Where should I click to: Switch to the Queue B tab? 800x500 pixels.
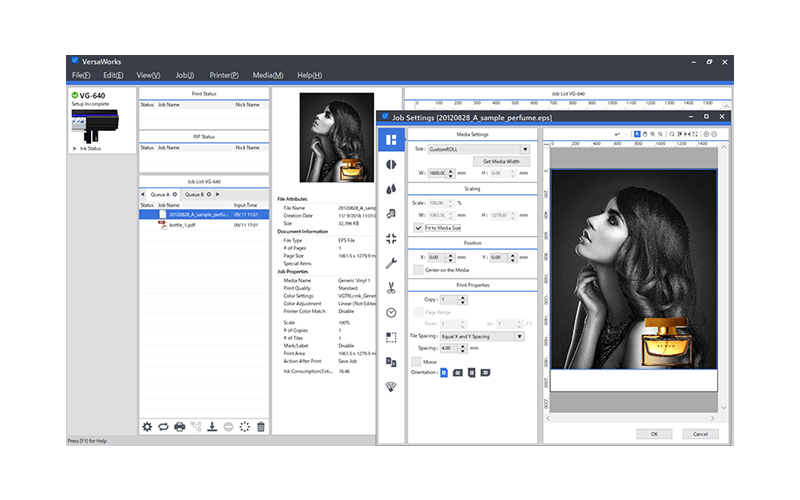pos(195,194)
